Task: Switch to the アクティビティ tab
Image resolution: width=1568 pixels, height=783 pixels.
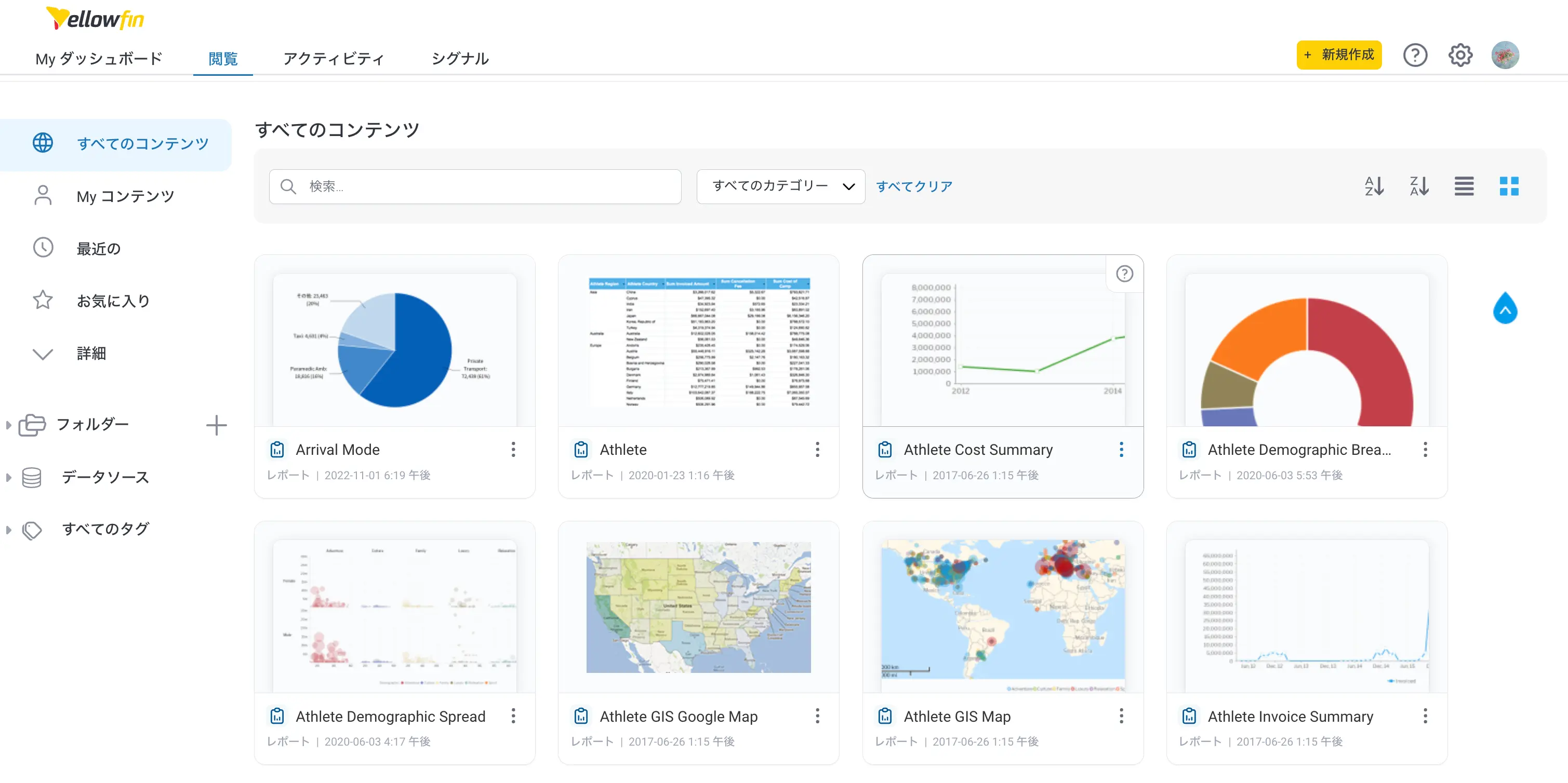Action: click(x=333, y=58)
